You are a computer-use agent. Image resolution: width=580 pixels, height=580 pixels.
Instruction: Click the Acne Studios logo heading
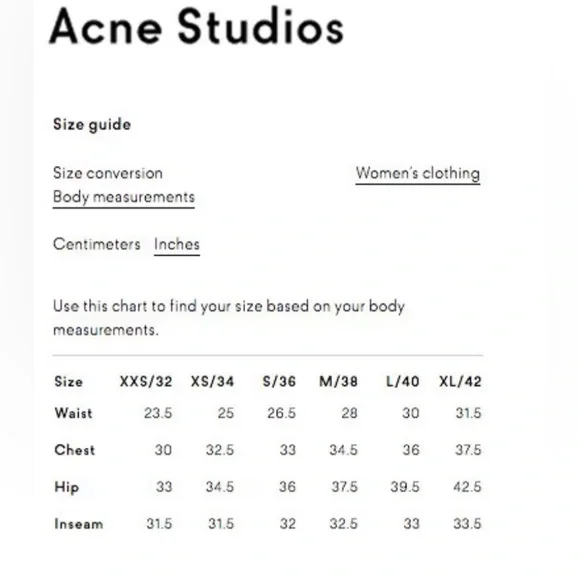[x=196, y=27]
